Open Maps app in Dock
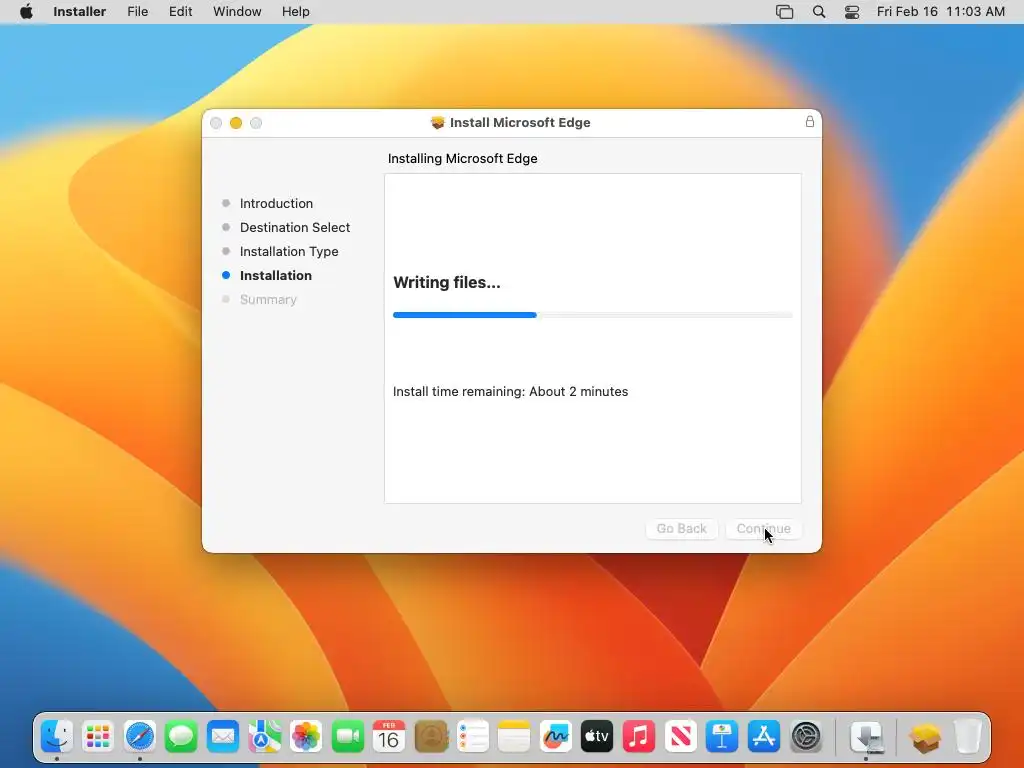Screen dimensions: 1024x768 tap(264, 737)
